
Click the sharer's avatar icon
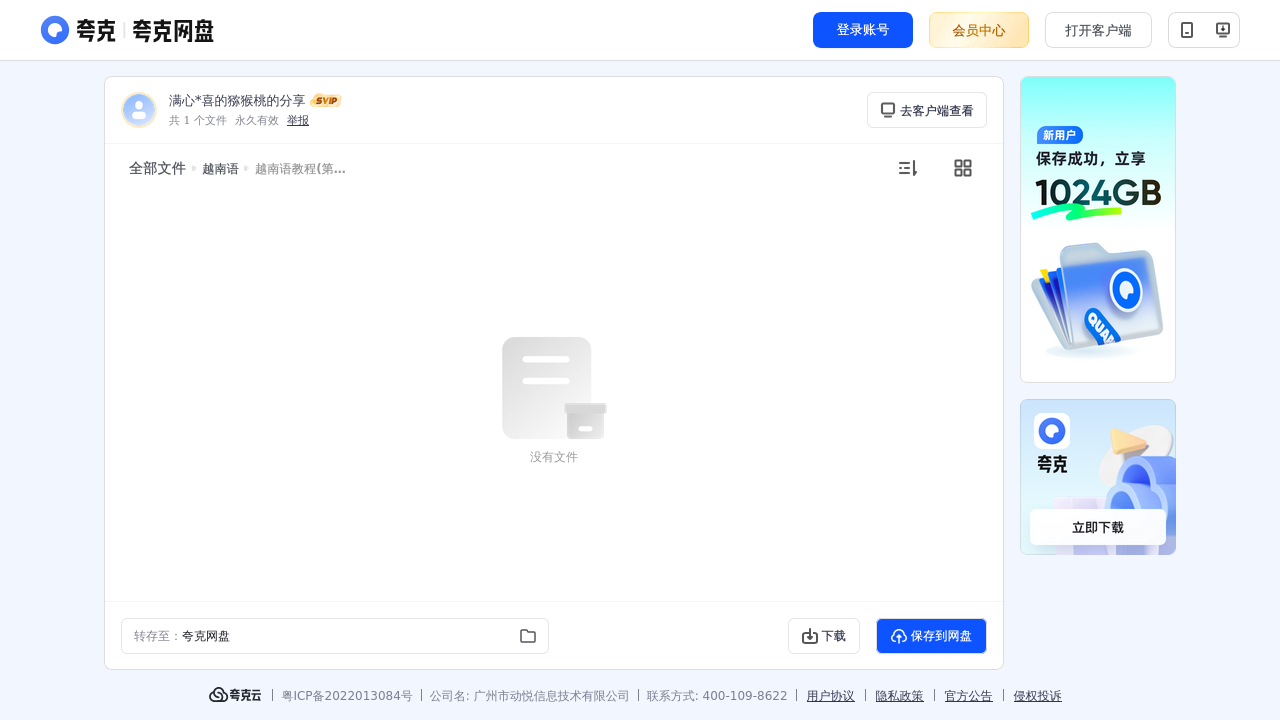139,110
